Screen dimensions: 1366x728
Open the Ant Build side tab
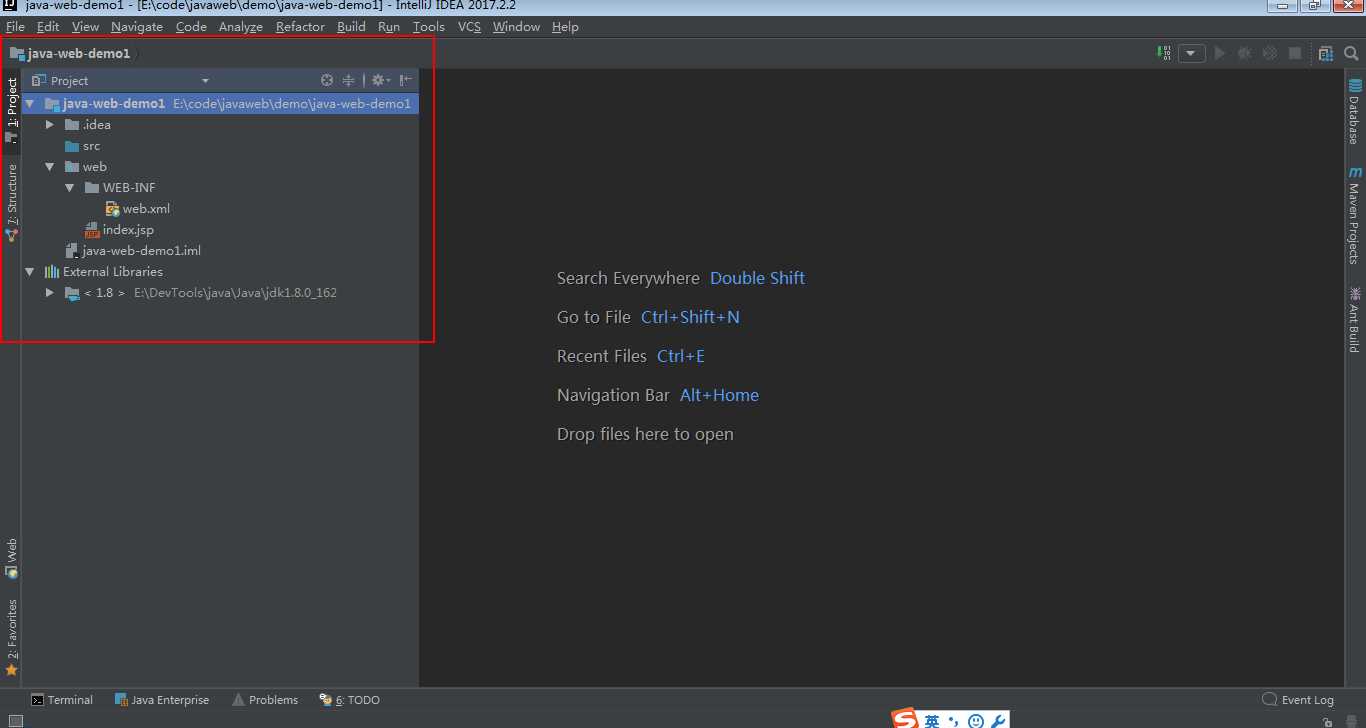(x=1355, y=320)
